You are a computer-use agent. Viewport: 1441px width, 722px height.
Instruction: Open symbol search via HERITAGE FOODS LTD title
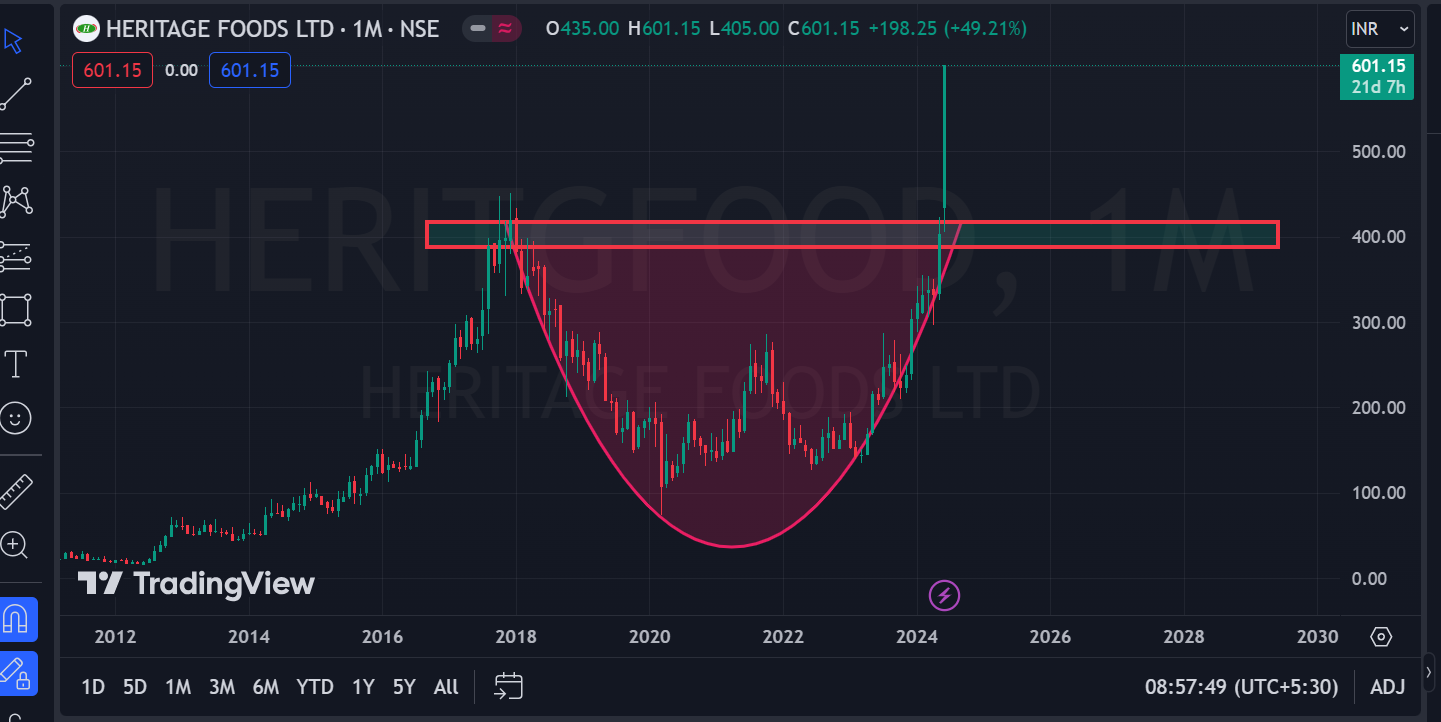coord(218,29)
